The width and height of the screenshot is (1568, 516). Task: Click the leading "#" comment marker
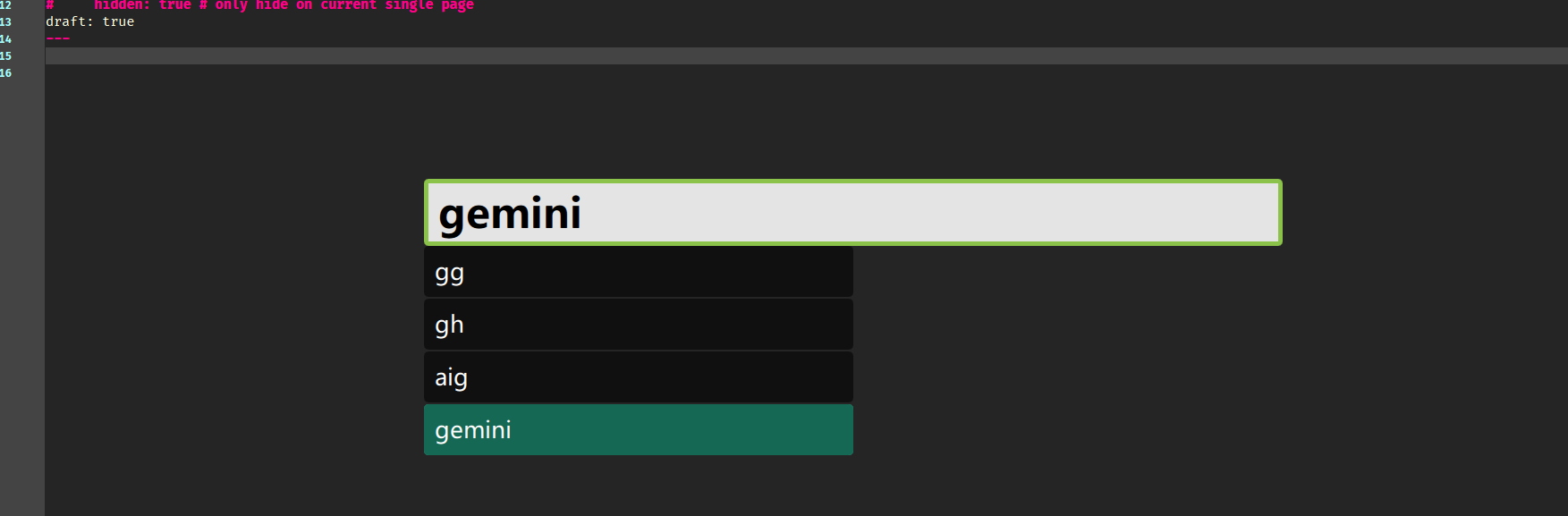(x=50, y=4)
